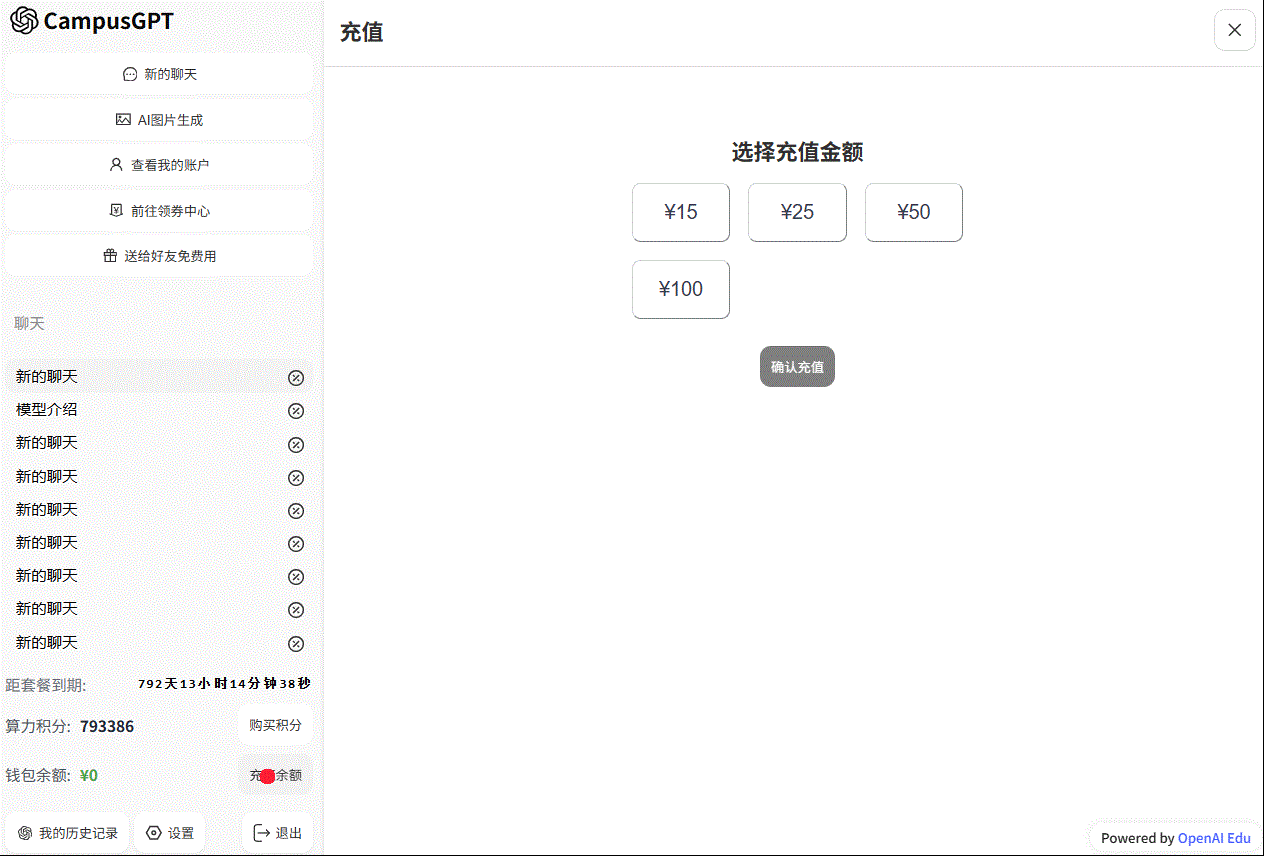Screen dimensions: 1264x856
Task: Select the ¥25 recharge amount
Action: coord(797,212)
